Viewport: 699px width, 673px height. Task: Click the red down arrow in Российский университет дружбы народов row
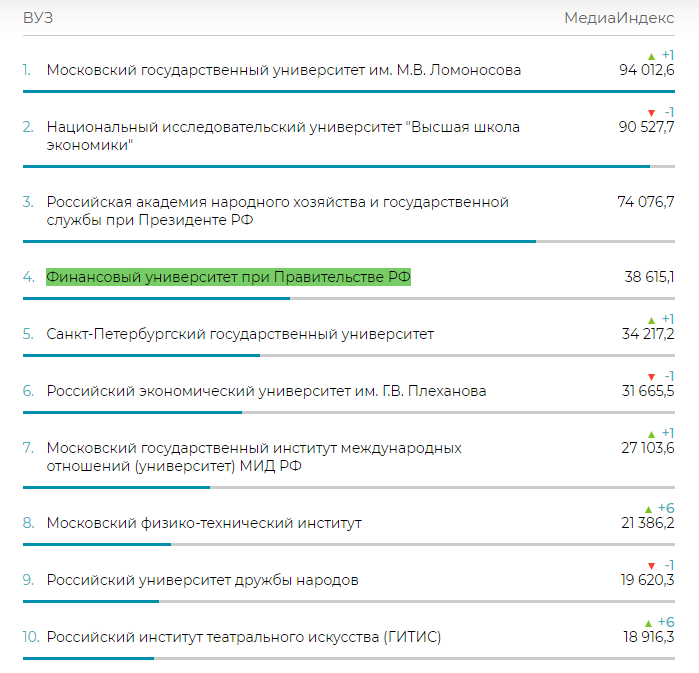[x=652, y=565]
